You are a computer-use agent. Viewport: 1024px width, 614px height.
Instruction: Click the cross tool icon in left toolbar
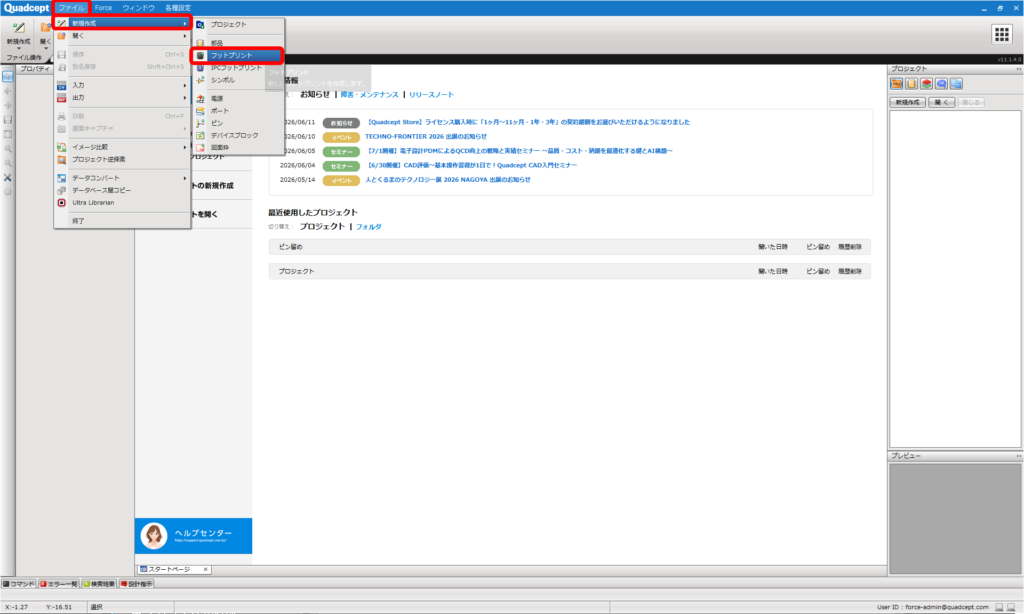coord(8,178)
